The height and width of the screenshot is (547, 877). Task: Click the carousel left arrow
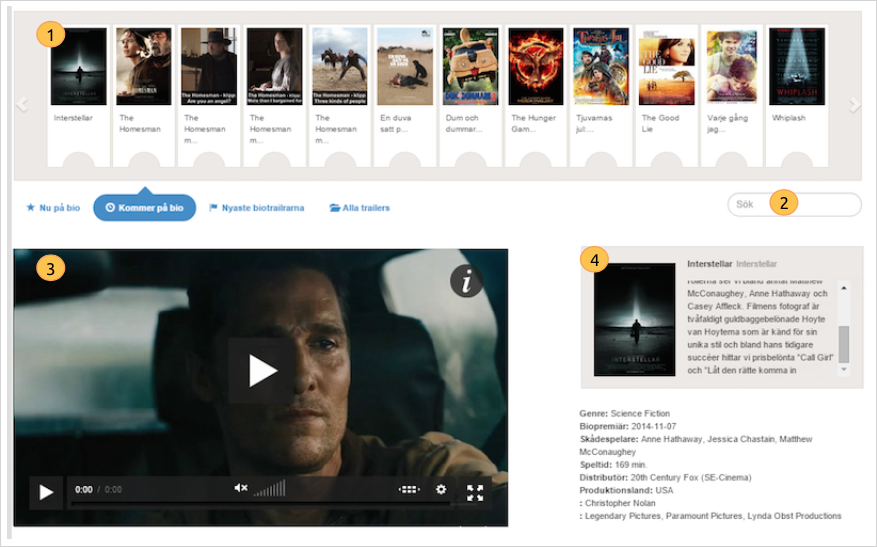coord(22,104)
